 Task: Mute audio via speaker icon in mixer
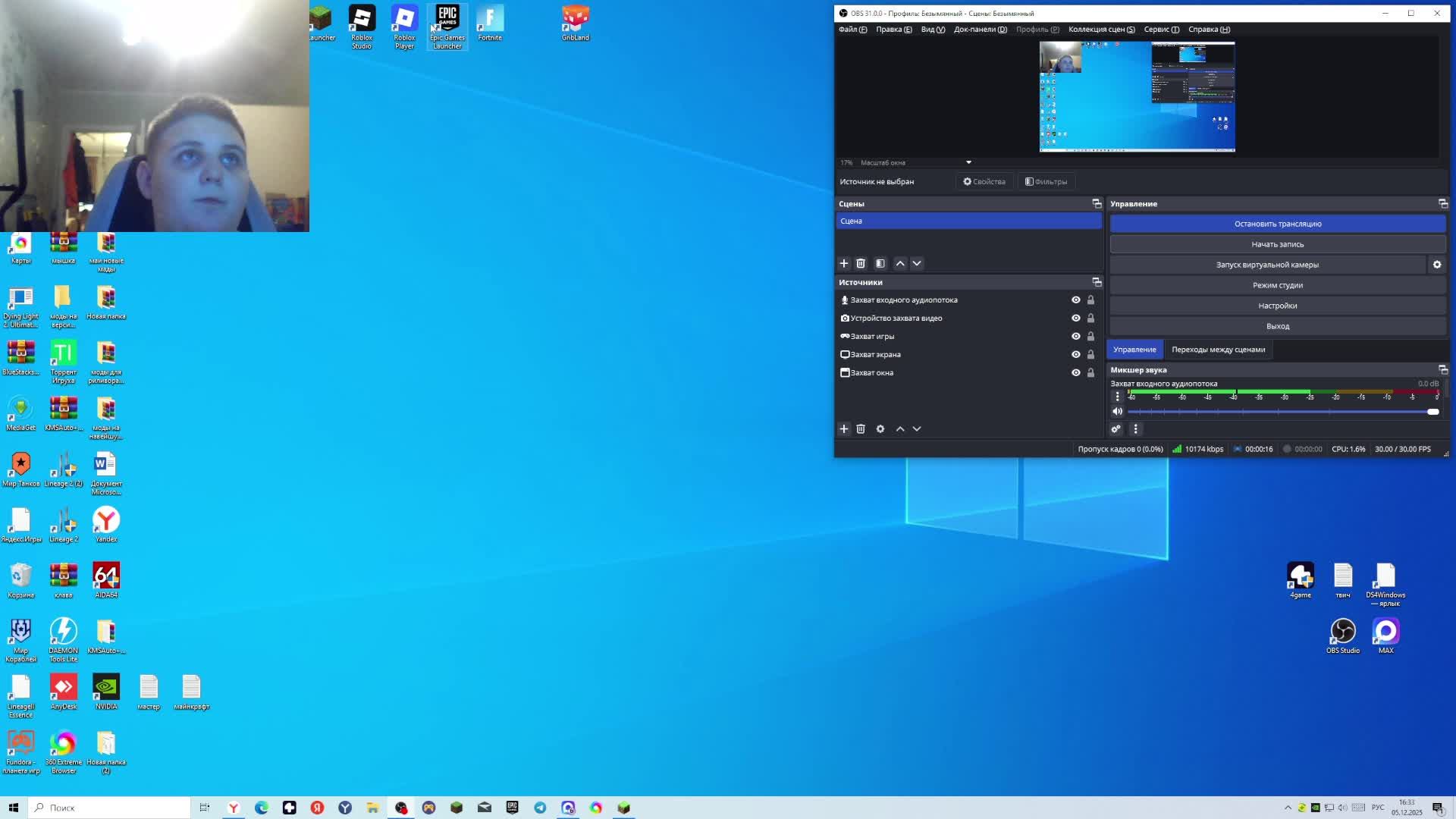click(x=1117, y=412)
